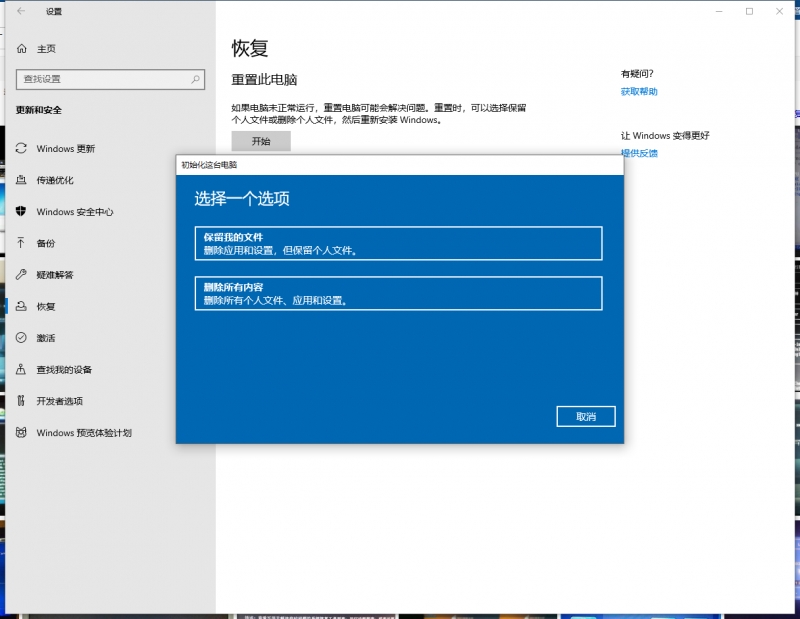
Task: Focus the 查找设置 search field
Action: [x=110, y=79]
